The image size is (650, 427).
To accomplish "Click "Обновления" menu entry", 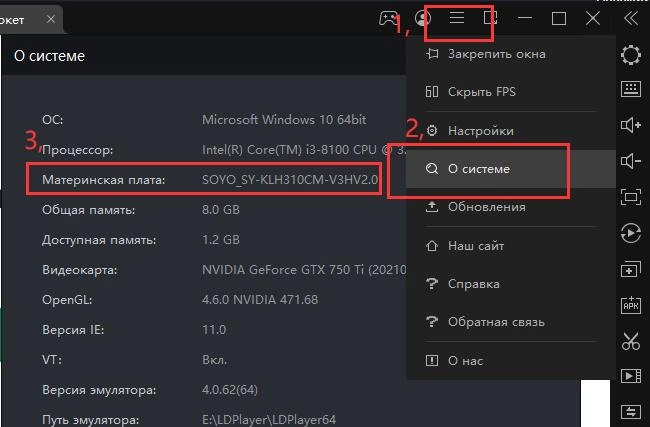I will coord(486,207).
